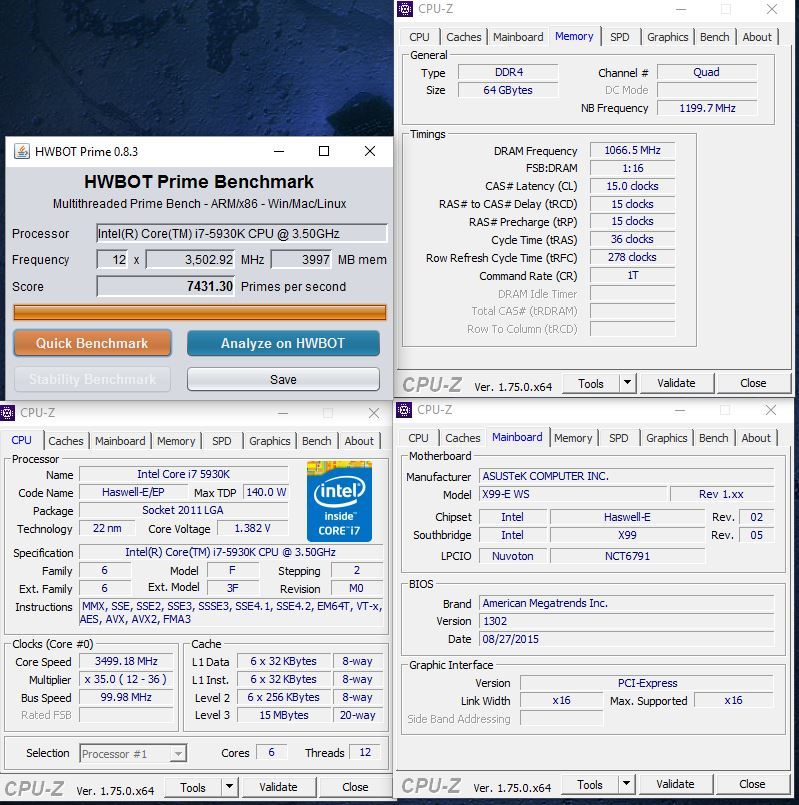The height and width of the screenshot is (805, 799).
Task: Open Bench tab in CPU window
Action: 316,441
